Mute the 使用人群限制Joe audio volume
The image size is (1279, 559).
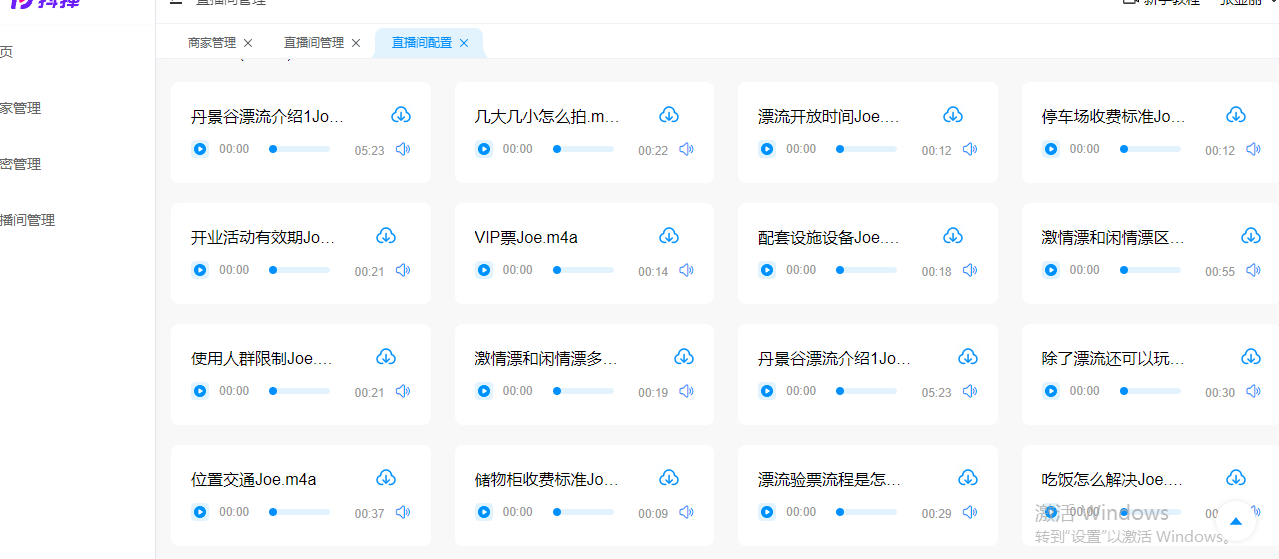[403, 391]
